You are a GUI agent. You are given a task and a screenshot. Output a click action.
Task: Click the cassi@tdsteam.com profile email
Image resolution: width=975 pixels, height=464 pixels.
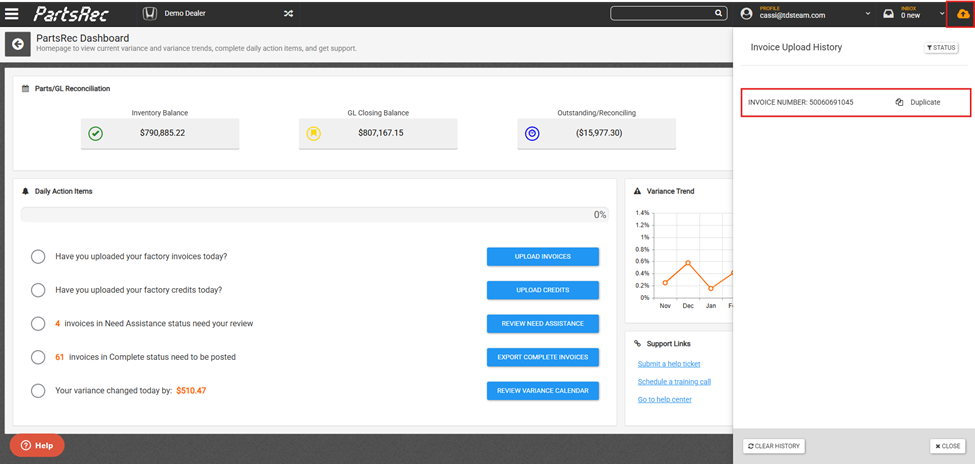coord(792,16)
